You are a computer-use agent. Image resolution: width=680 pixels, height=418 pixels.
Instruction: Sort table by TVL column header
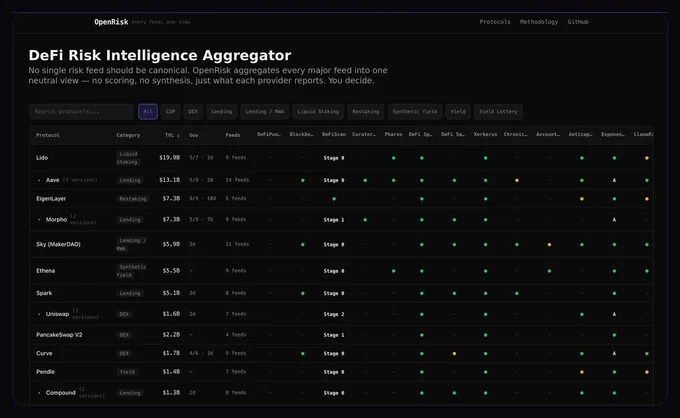pos(172,135)
